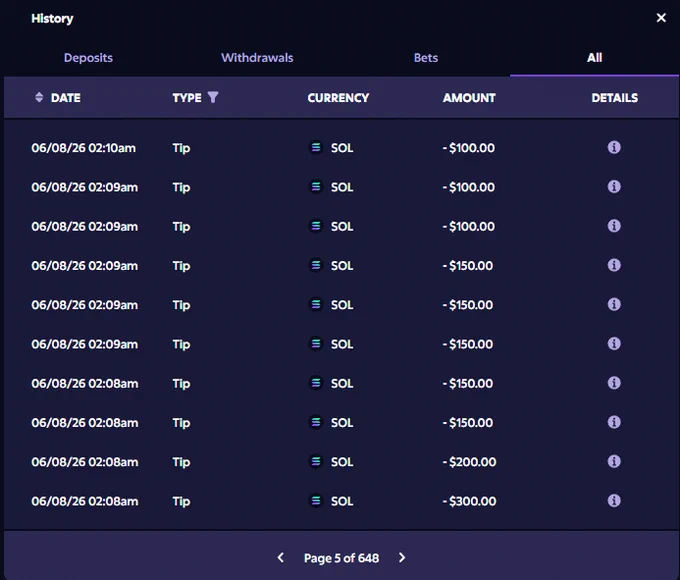Click the DATE column header
Viewport: 680px width, 580px height.
[65, 98]
